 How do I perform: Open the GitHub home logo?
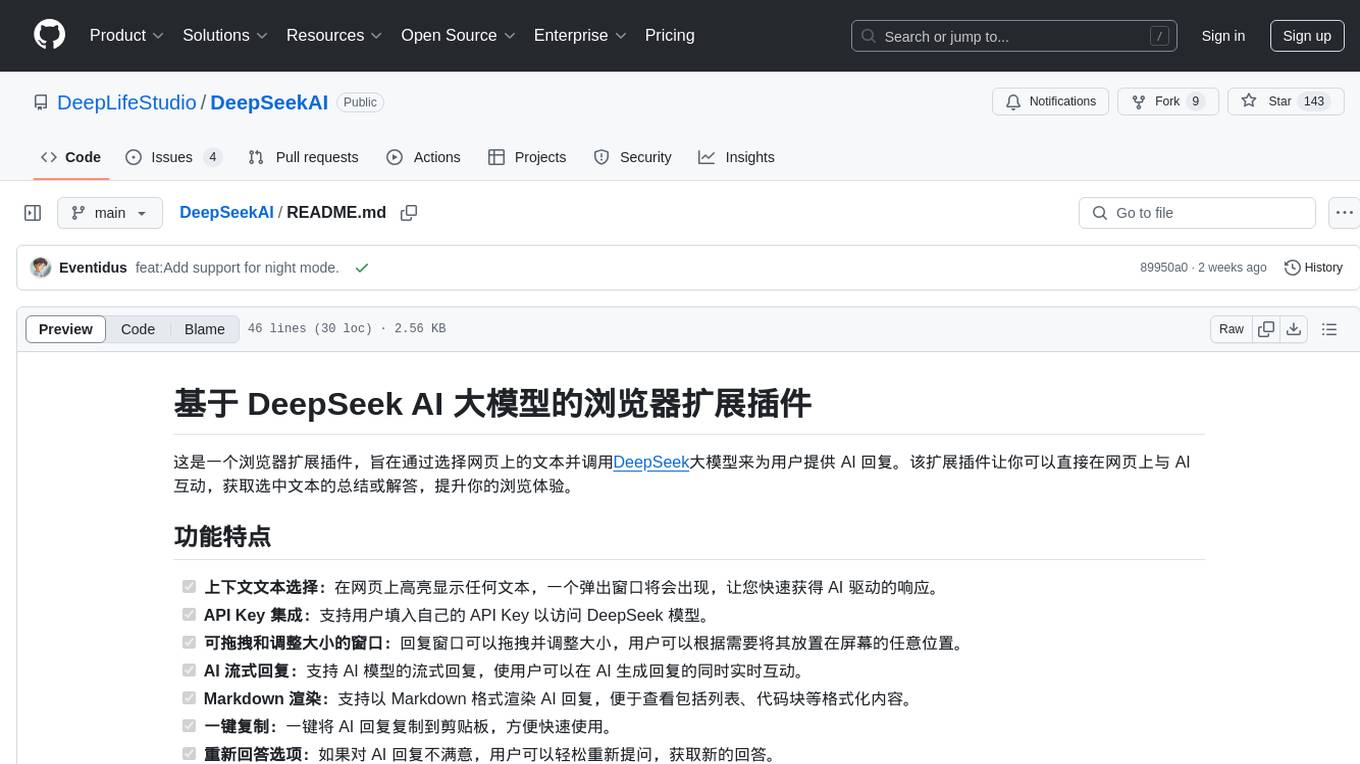pyautogui.click(x=49, y=35)
